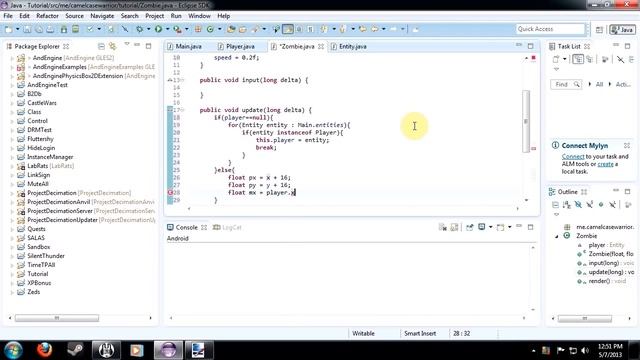Viewport: 640px width, 360px height.
Task: Click the Connect link in Mylyn panel
Action: coord(573,157)
